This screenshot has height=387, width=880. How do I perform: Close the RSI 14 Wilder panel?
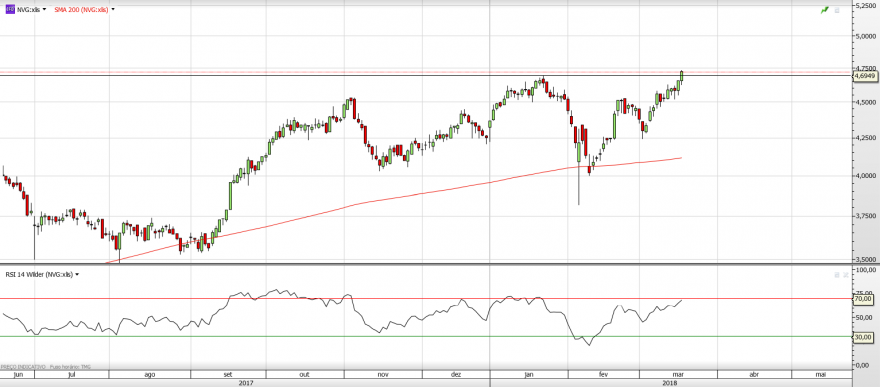(846, 274)
